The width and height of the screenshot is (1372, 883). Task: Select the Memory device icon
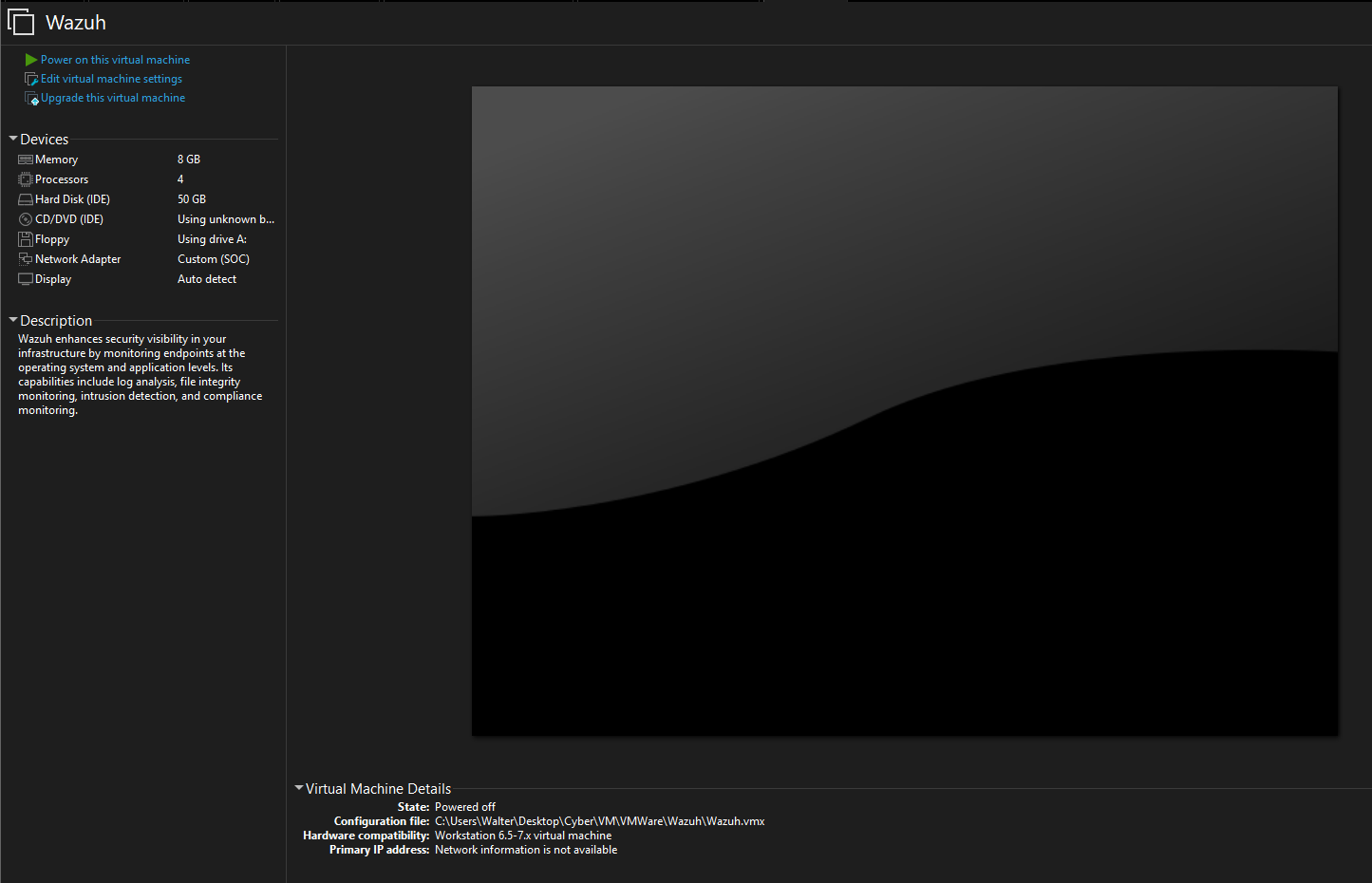(x=26, y=160)
